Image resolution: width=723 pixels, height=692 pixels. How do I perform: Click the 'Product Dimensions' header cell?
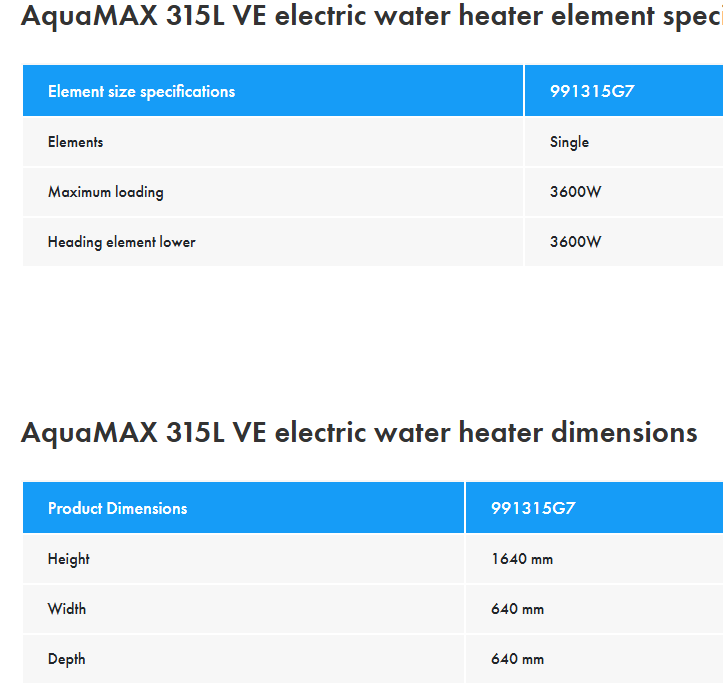coord(117,508)
